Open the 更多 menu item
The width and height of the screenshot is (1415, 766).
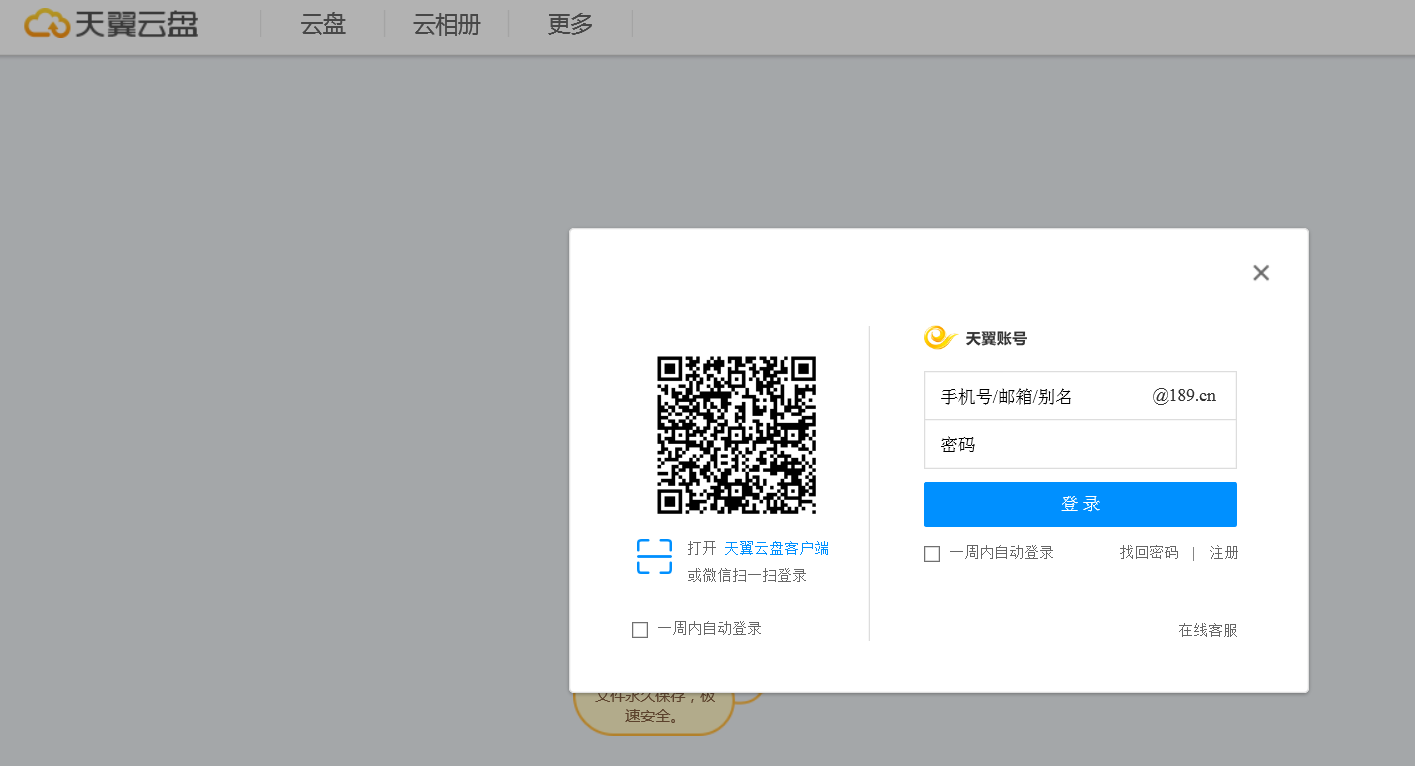tap(571, 25)
